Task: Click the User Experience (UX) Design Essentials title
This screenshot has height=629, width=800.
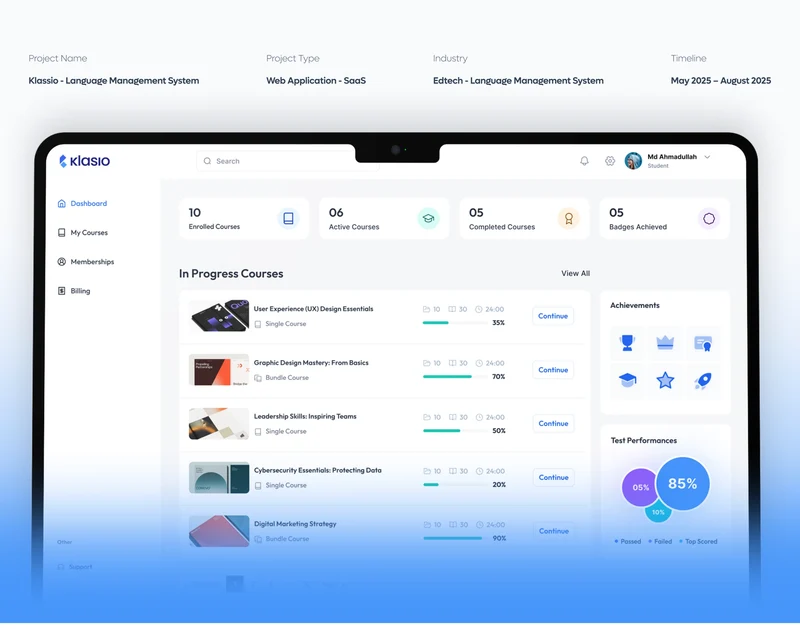Action: pyautogui.click(x=313, y=309)
